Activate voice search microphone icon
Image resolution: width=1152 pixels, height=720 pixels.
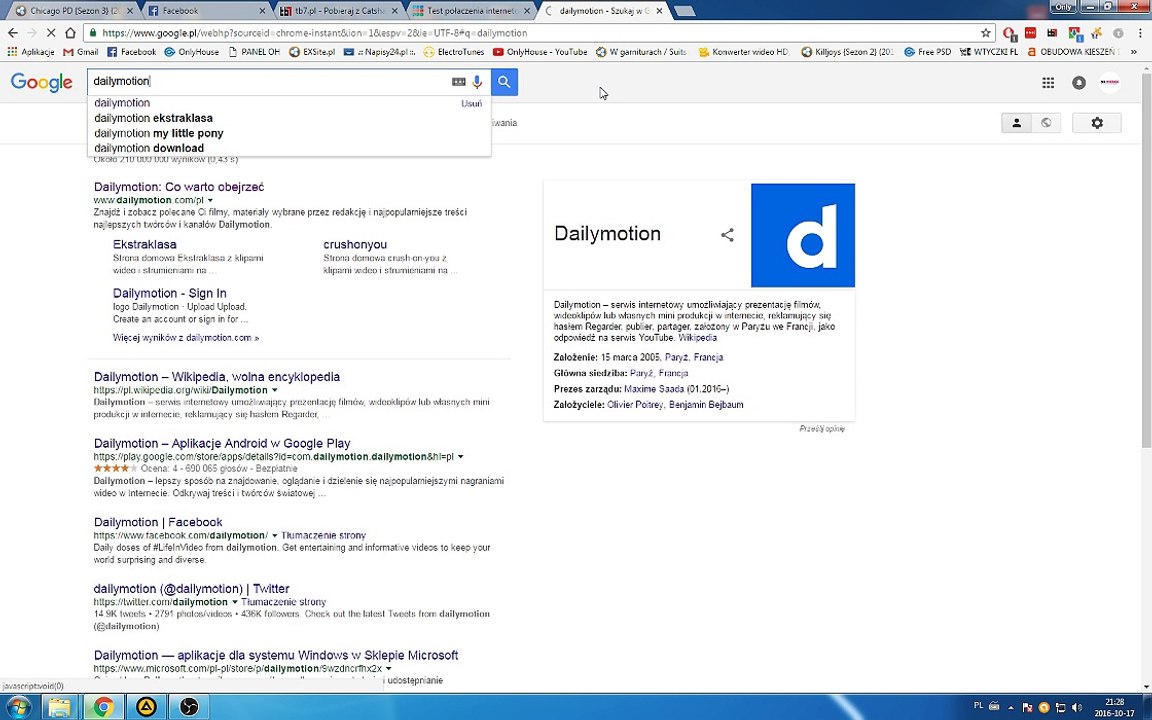click(x=478, y=82)
